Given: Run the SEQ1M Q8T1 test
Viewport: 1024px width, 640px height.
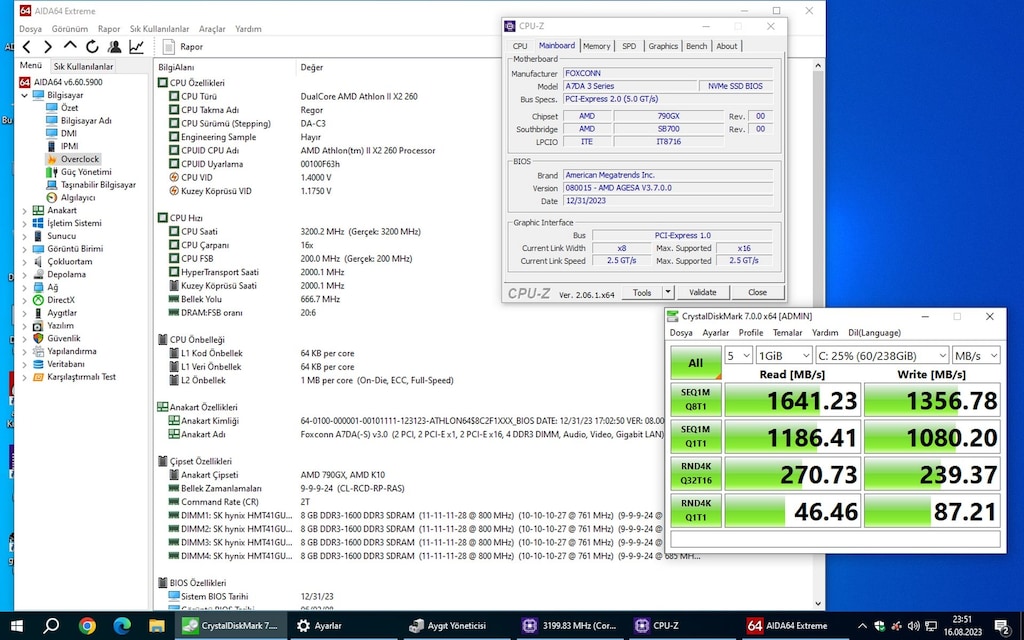Looking at the screenshot, I should coord(696,400).
